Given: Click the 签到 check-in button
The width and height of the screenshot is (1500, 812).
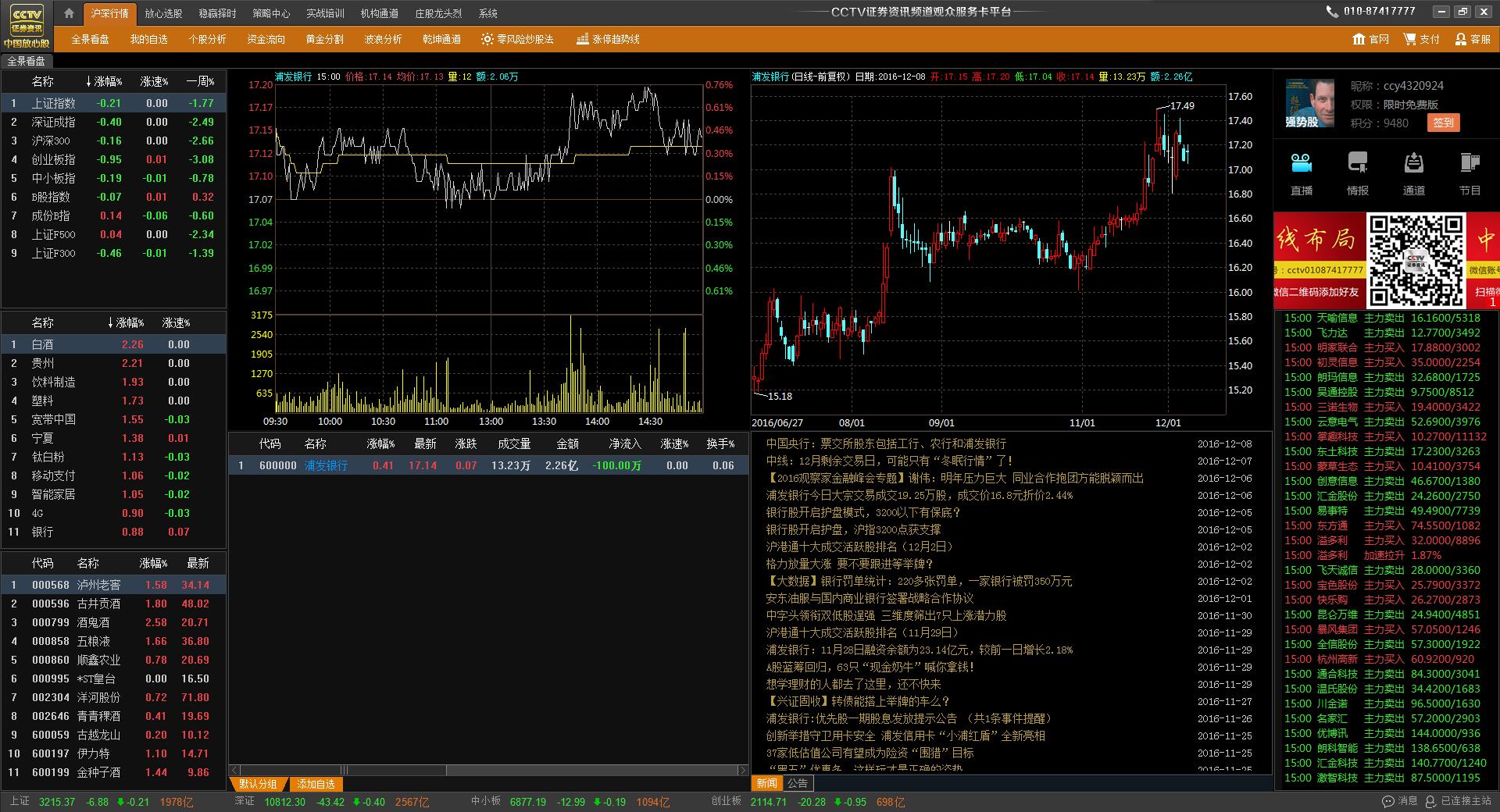Looking at the screenshot, I should click(1443, 123).
